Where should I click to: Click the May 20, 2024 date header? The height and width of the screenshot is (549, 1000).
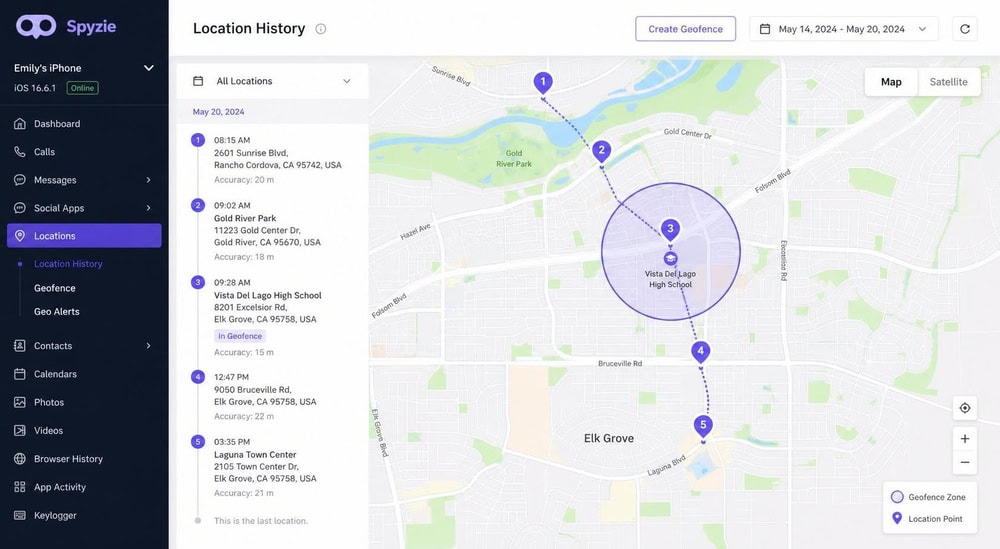[218, 112]
